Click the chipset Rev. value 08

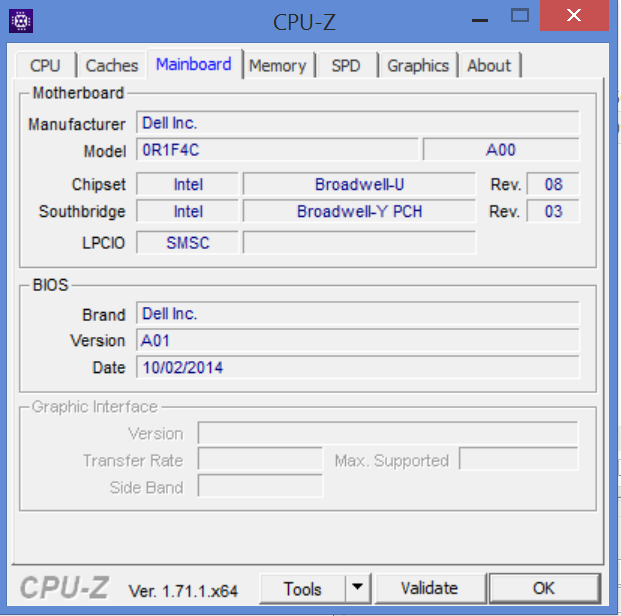coord(553,184)
